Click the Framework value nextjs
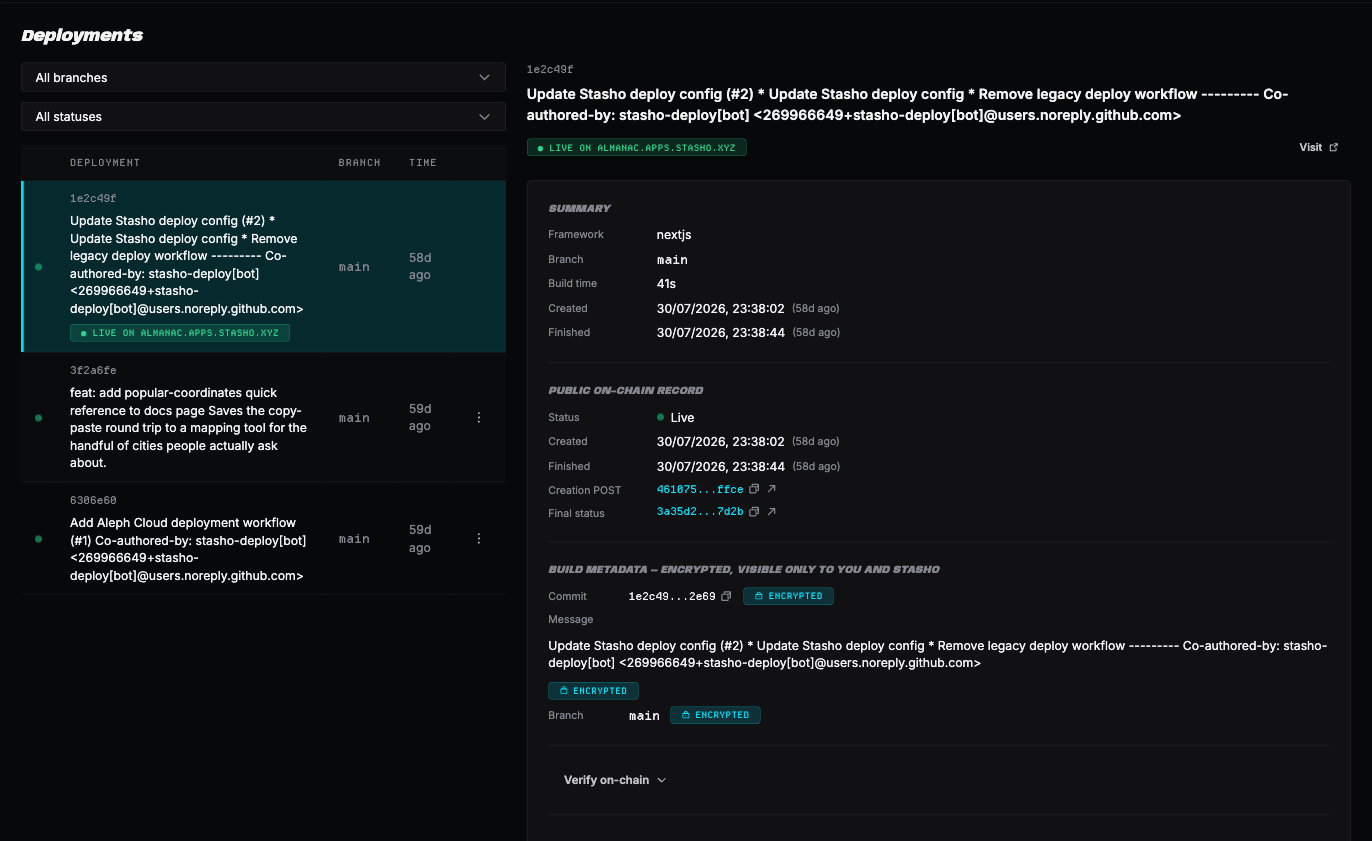Image resolution: width=1372 pixels, height=841 pixels. tap(674, 235)
